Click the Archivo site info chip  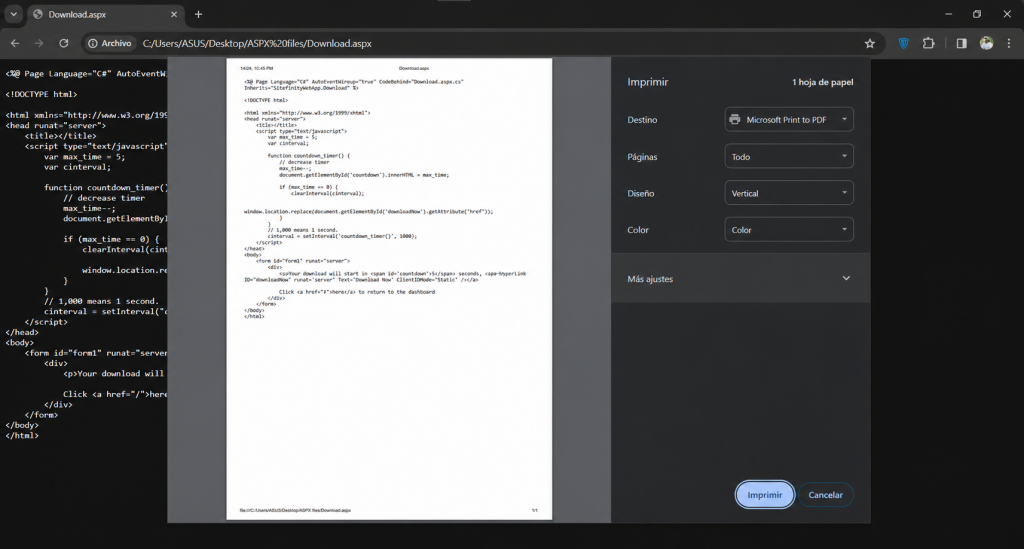coord(110,44)
